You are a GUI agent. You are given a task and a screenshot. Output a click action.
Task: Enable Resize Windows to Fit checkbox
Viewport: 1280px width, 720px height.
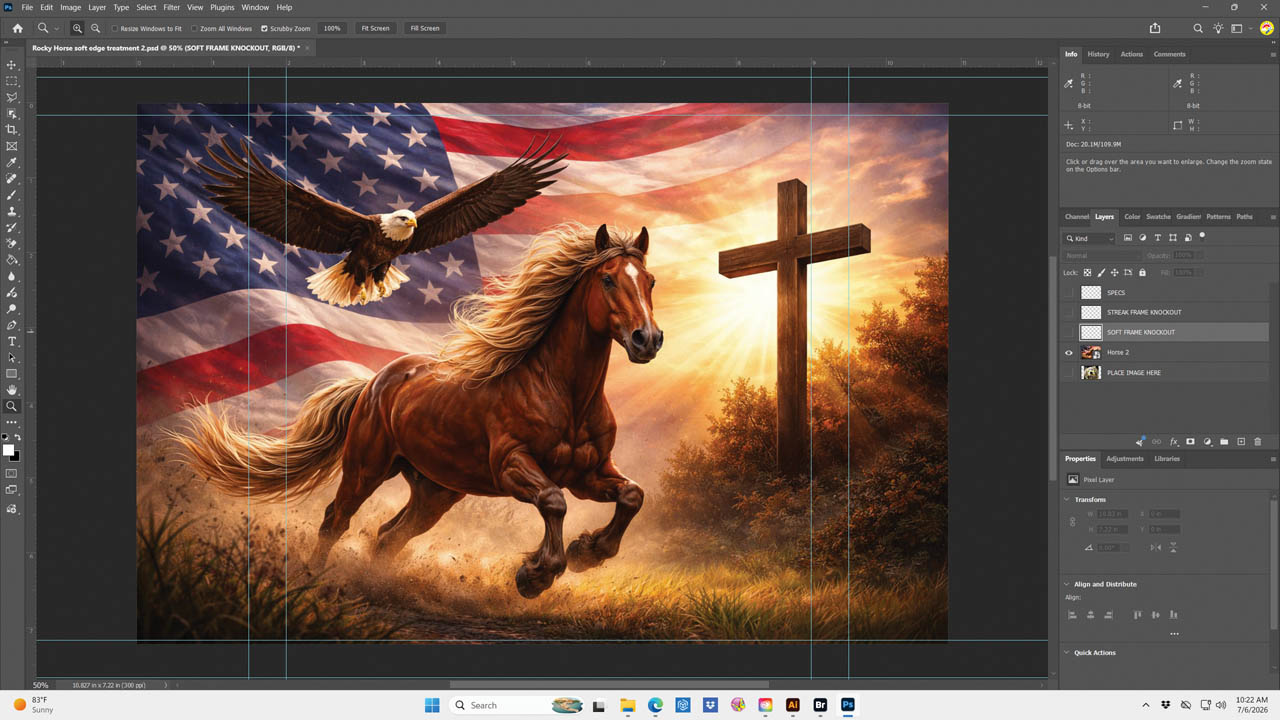pos(115,28)
